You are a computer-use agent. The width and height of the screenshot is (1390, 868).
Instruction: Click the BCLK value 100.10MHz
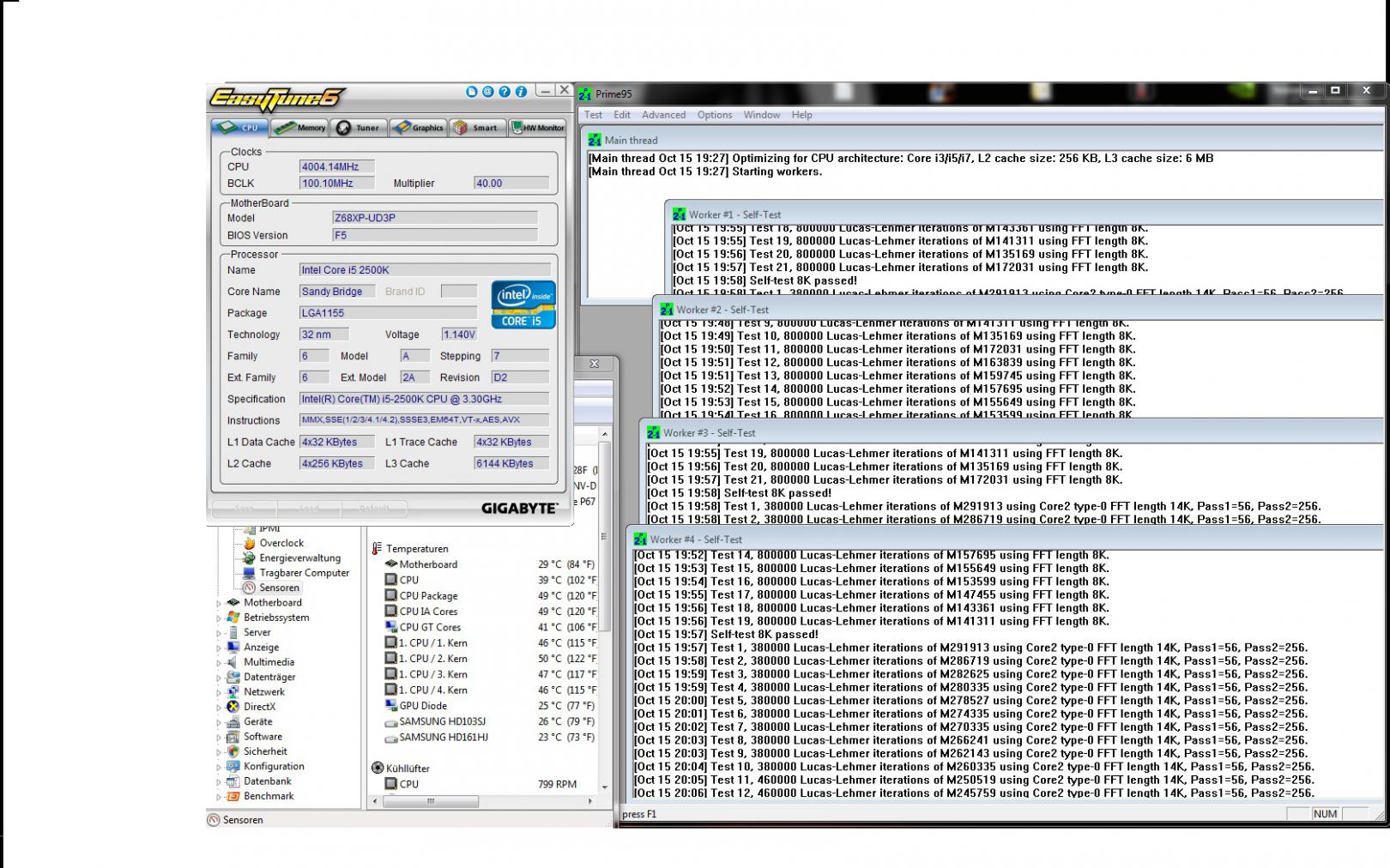point(336,183)
